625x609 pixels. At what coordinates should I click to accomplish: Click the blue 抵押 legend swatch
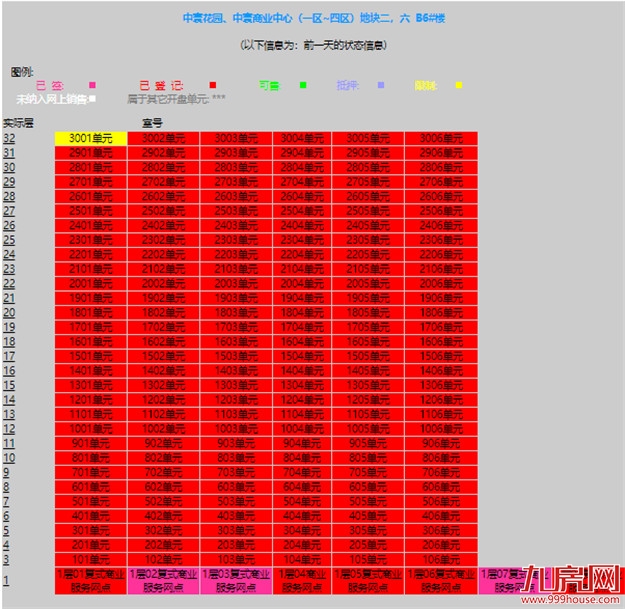coord(381,86)
